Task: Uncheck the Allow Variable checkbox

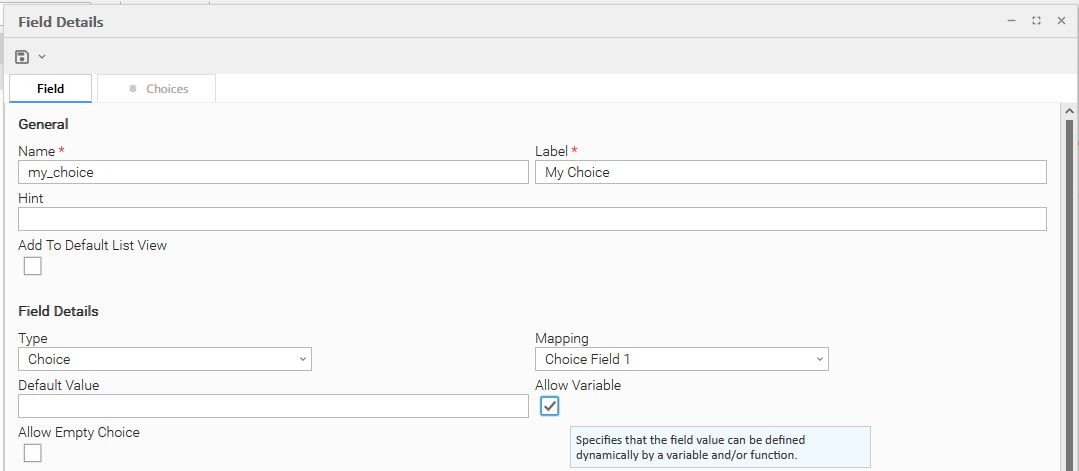Action: tap(549, 406)
